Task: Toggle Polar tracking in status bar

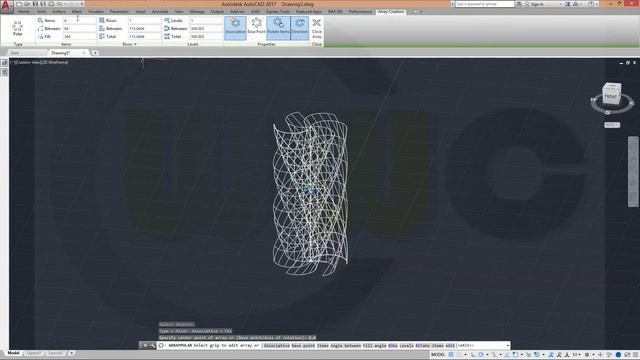Action: point(481,355)
